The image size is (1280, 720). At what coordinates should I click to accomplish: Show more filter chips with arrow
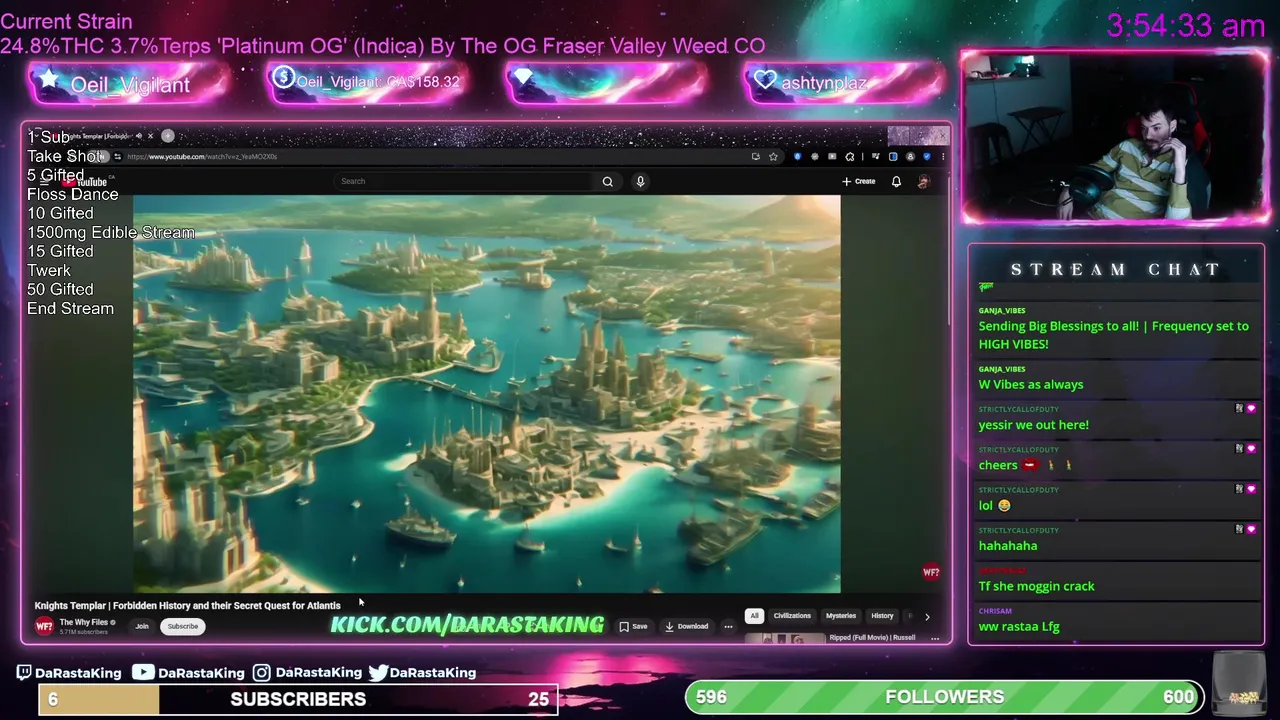[x=927, y=617]
